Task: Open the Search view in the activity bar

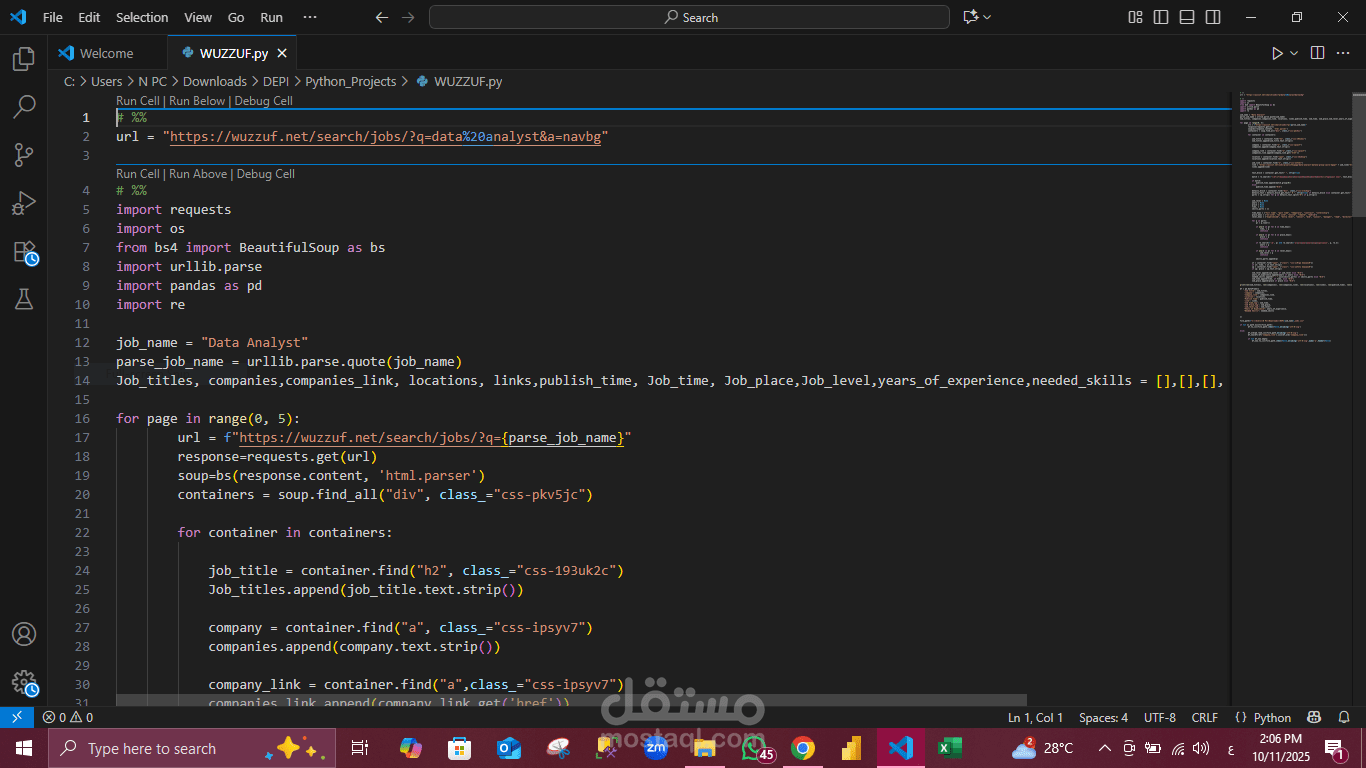Action: (x=24, y=106)
